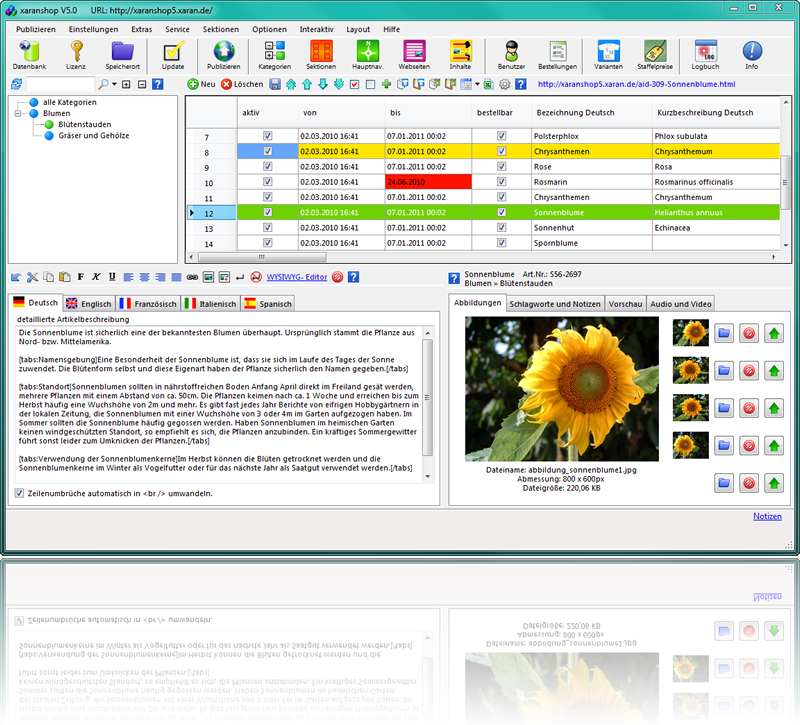Open the Varianten shirt icon
This screenshot has width=800, height=725.
click(608, 55)
